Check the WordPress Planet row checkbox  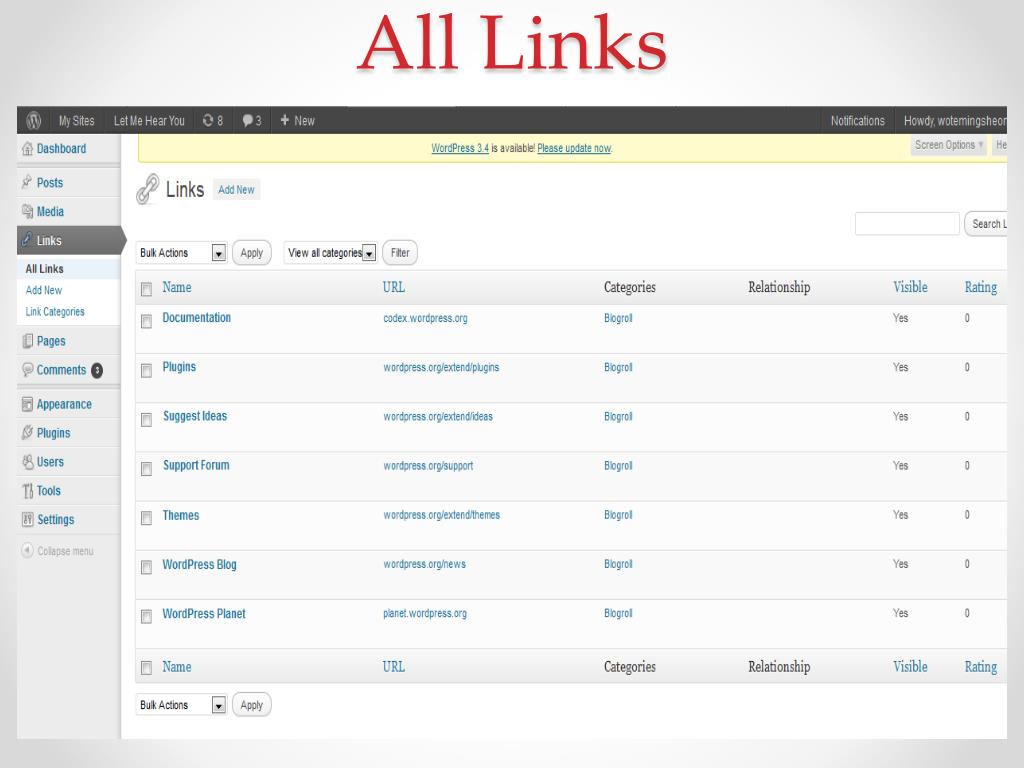click(x=146, y=616)
